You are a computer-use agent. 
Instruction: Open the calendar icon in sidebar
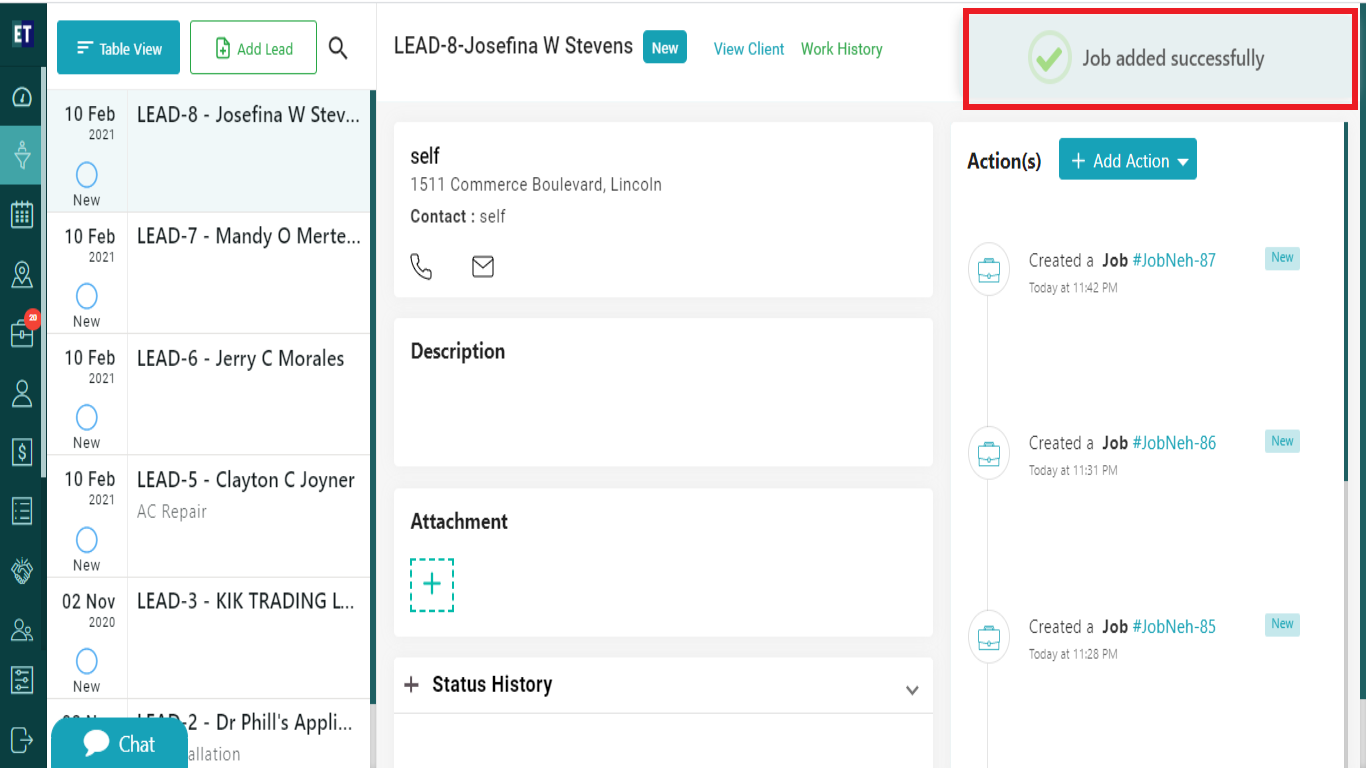22,214
